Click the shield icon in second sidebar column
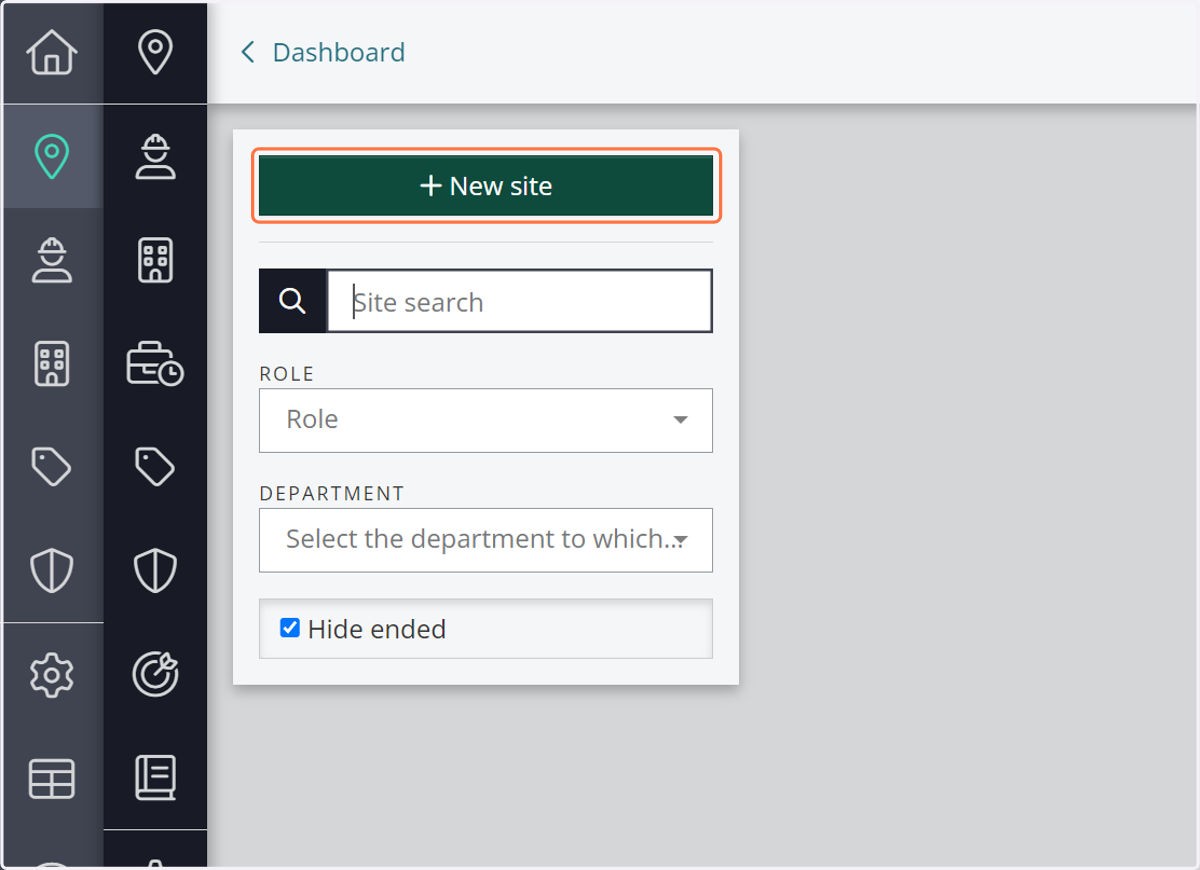This screenshot has width=1200, height=870. pyautogui.click(x=155, y=571)
